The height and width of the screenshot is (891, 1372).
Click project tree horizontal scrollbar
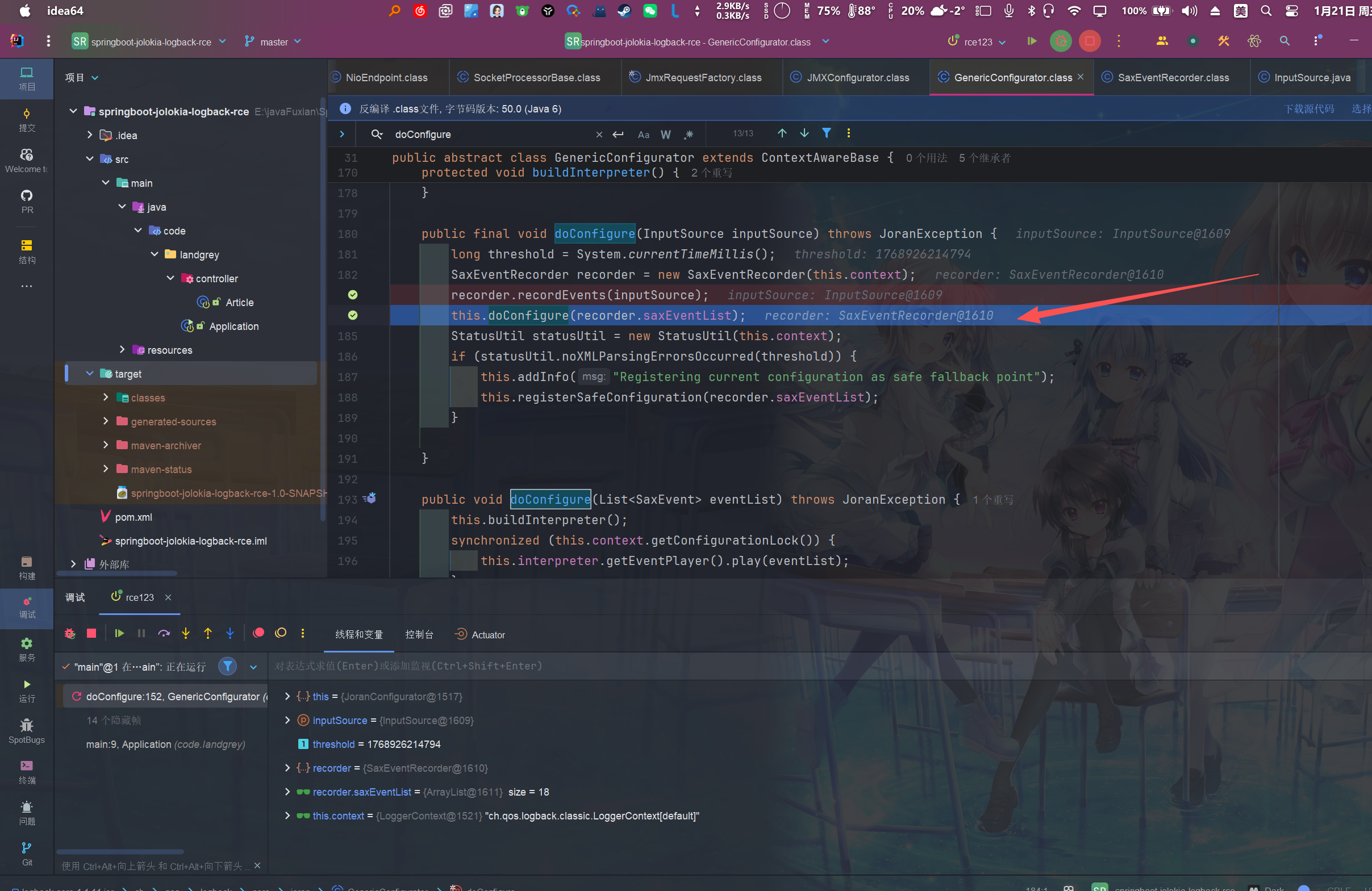116,574
